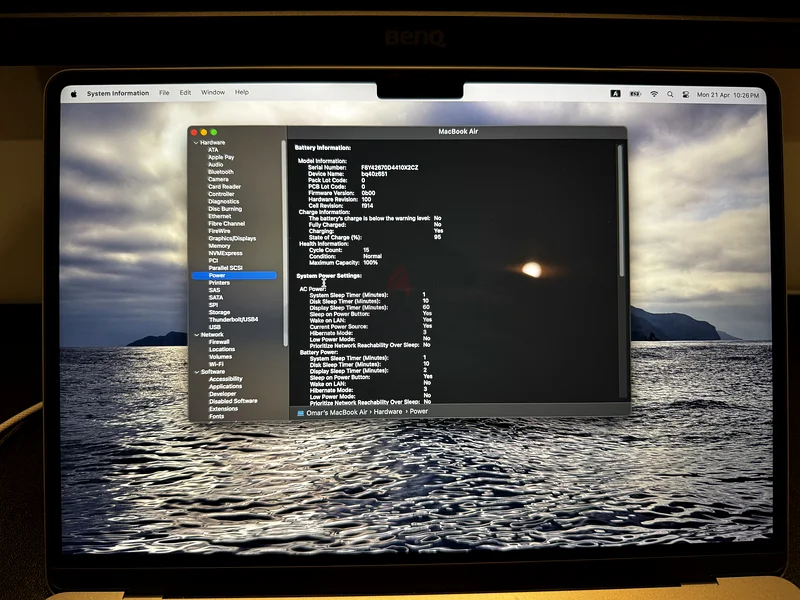Select SPI in sidebar
800x600 pixels.
pyautogui.click(x=213, y=305)
